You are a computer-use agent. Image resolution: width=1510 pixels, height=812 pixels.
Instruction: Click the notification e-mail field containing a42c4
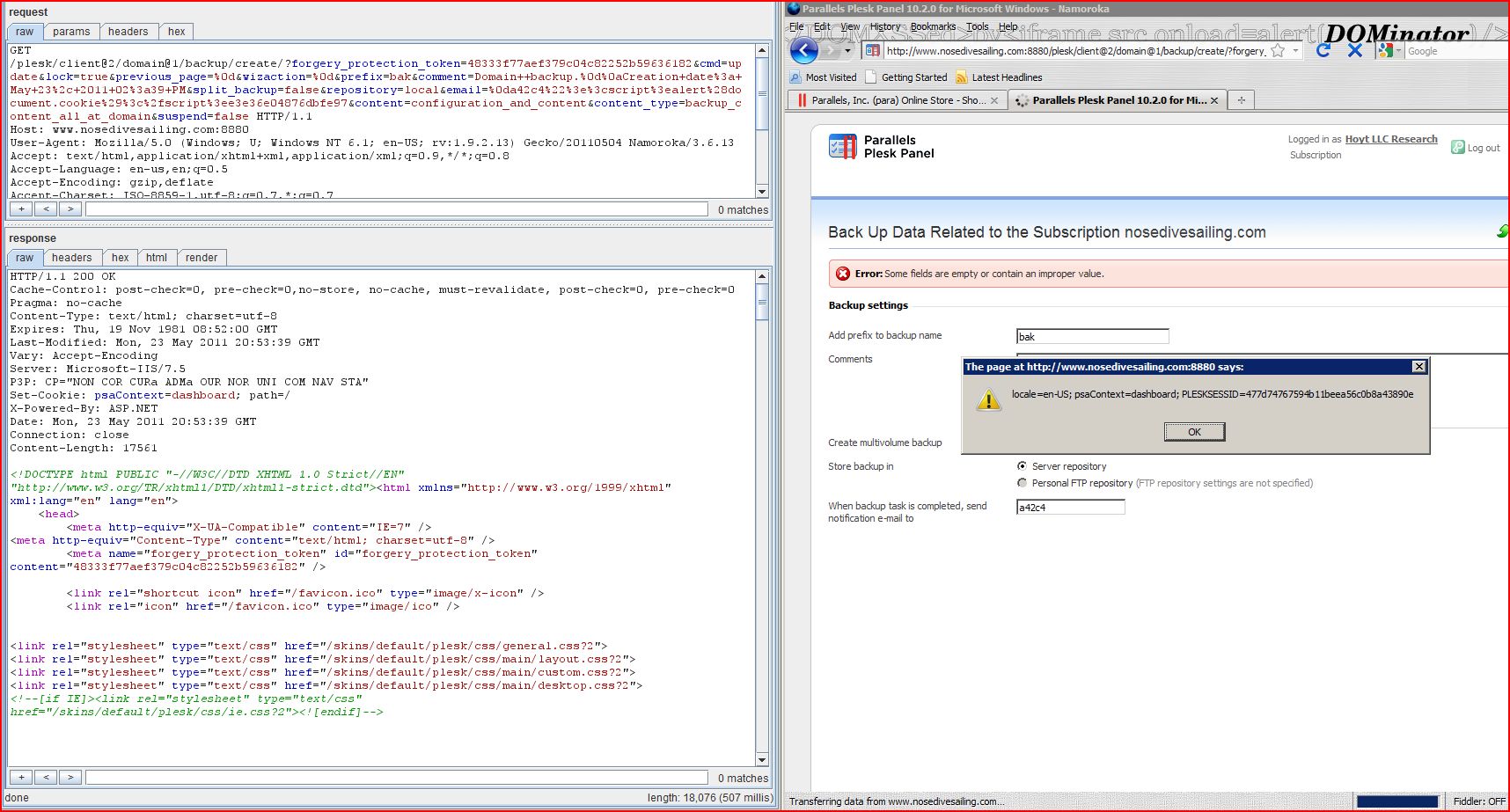(x=1070, y=507)
